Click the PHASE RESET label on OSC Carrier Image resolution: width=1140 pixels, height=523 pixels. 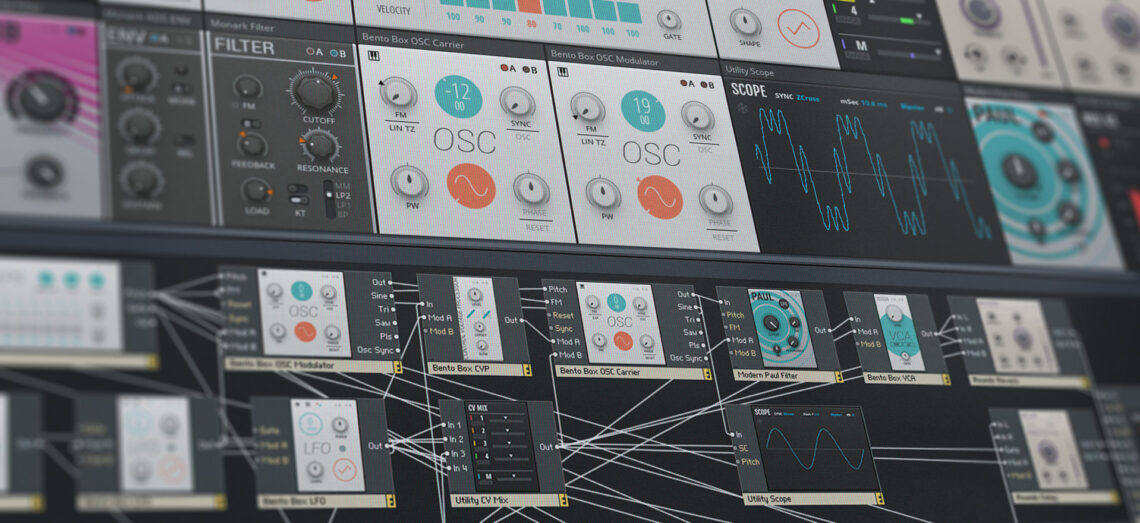point(537,220)
